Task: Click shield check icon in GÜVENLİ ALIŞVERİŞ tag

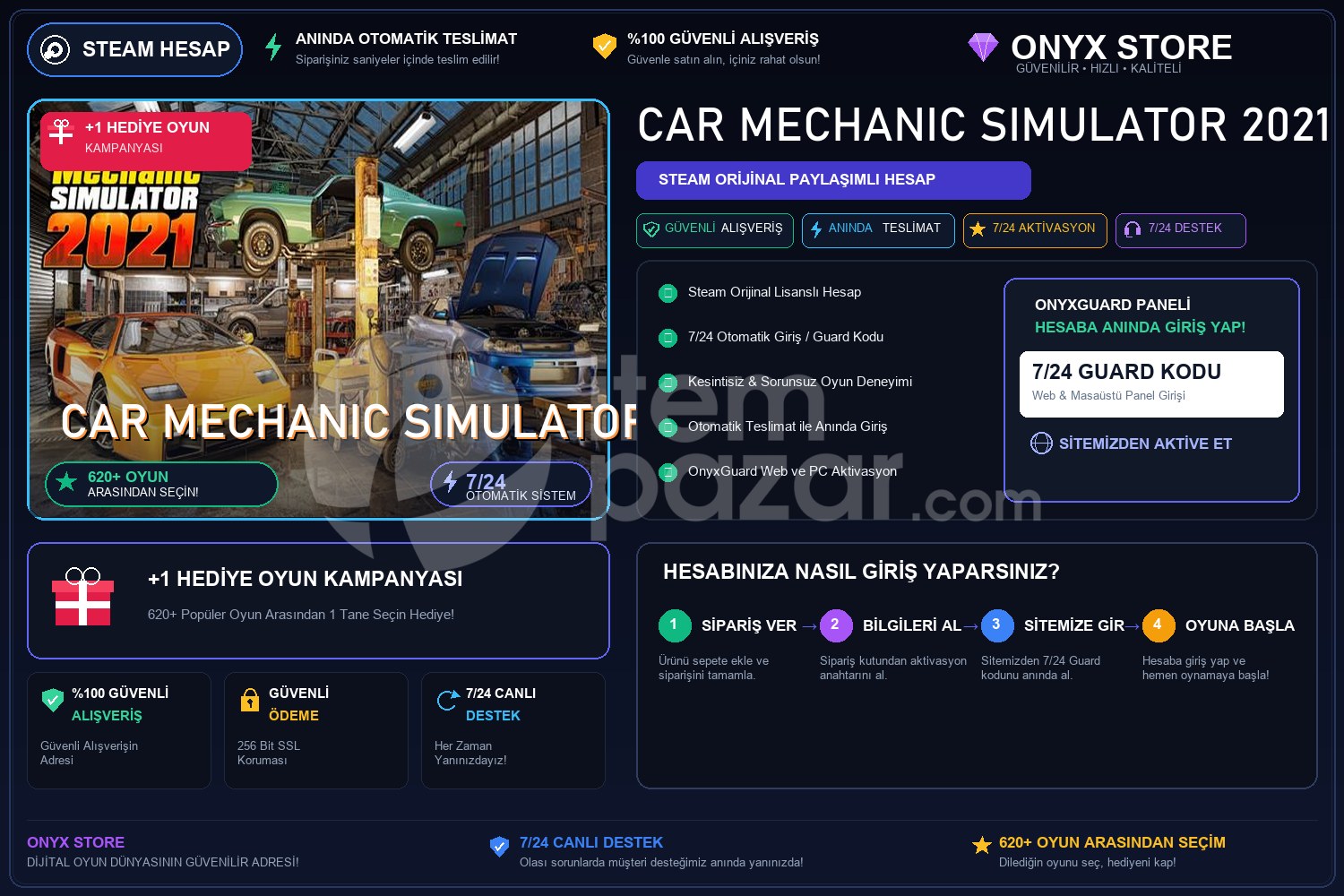Action: [x=651, y=229]
